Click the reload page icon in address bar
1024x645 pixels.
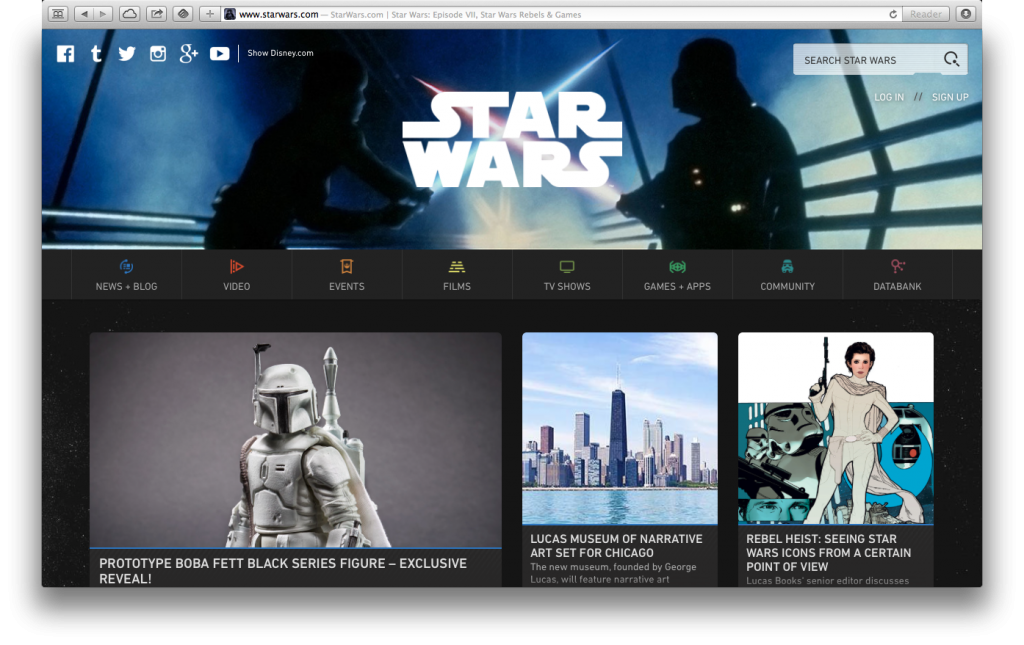point(893,14)
